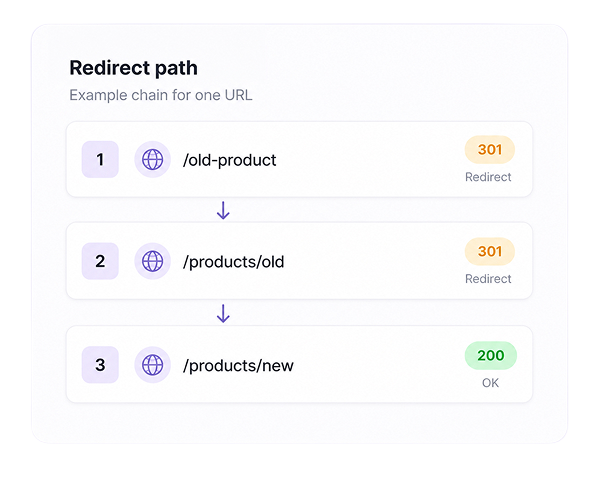Click the OK label under 200 badge
Viewport: 598px width, 479px height.
coord(490,383)
